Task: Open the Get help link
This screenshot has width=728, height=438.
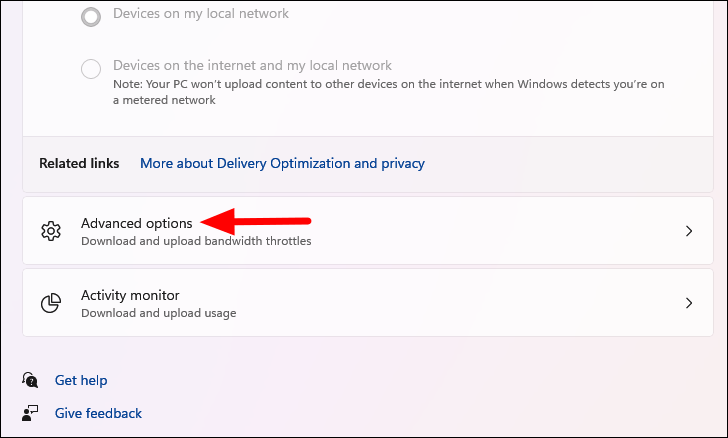Action: point(81,380)
